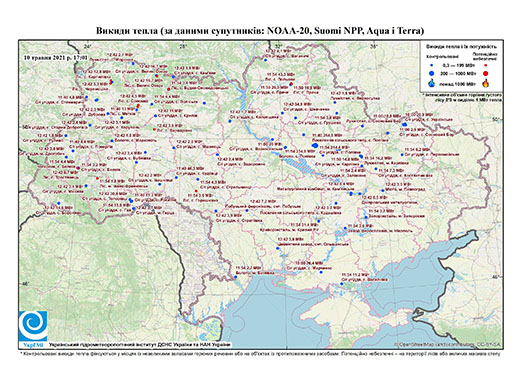Select the large blue circle legend symbol

pos(432,73)
